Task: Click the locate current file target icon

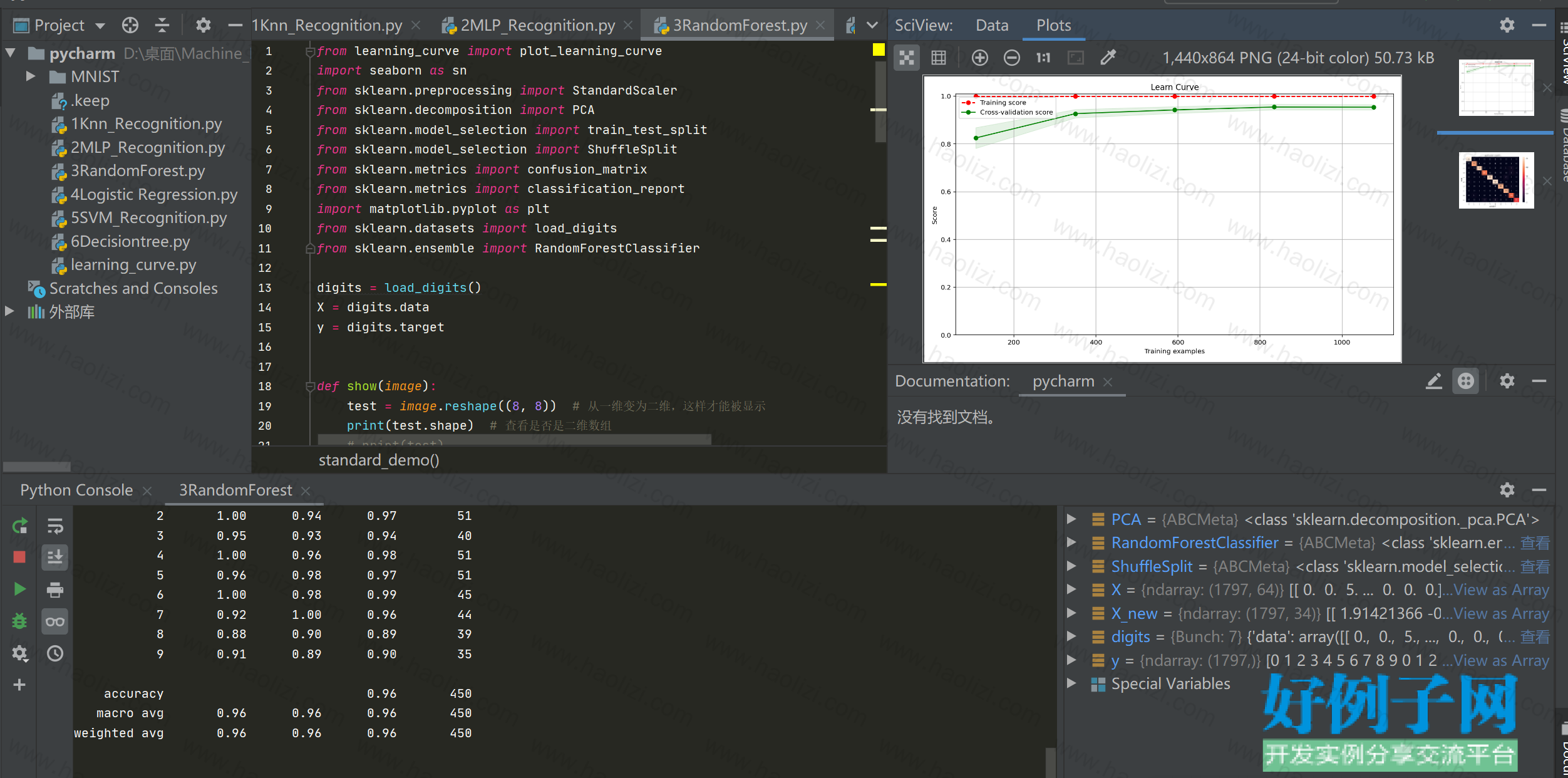Action: 130,25
